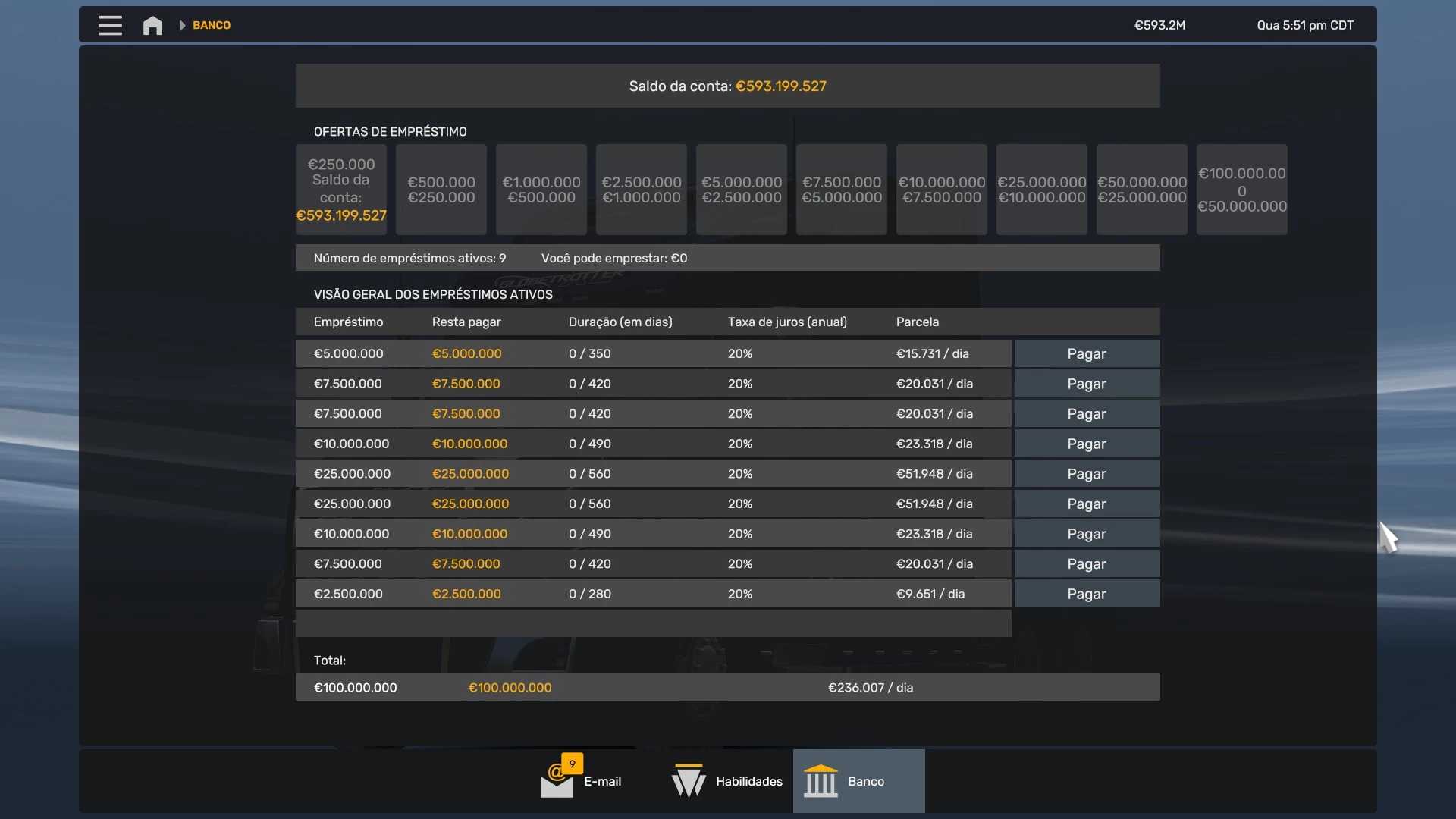The width and height of the screenshot is (1456, 819).
Task: Switch to the Banco tab
Action: click(865, 781)
